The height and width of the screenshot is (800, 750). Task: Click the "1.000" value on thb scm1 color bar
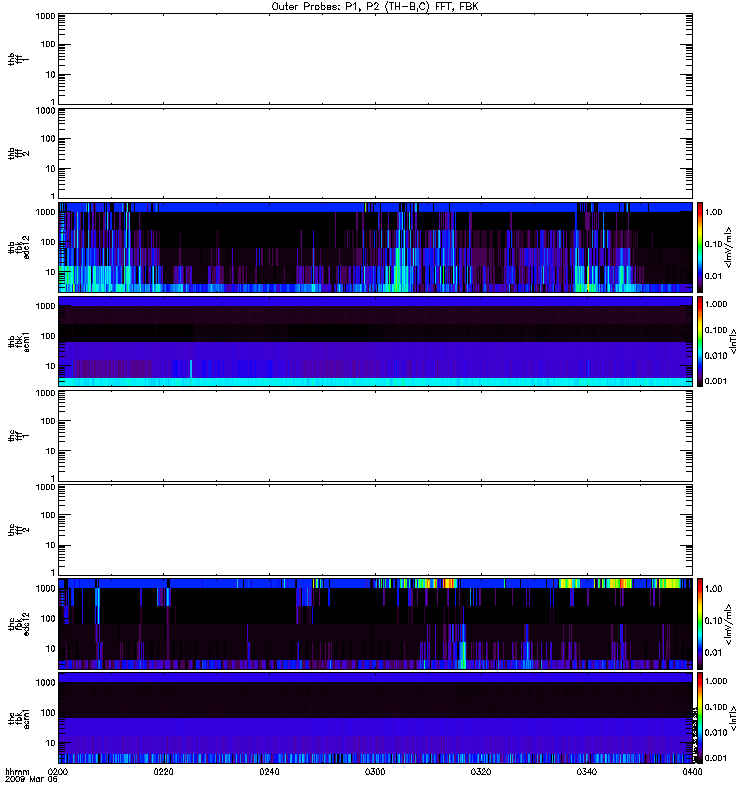(716, 304)
